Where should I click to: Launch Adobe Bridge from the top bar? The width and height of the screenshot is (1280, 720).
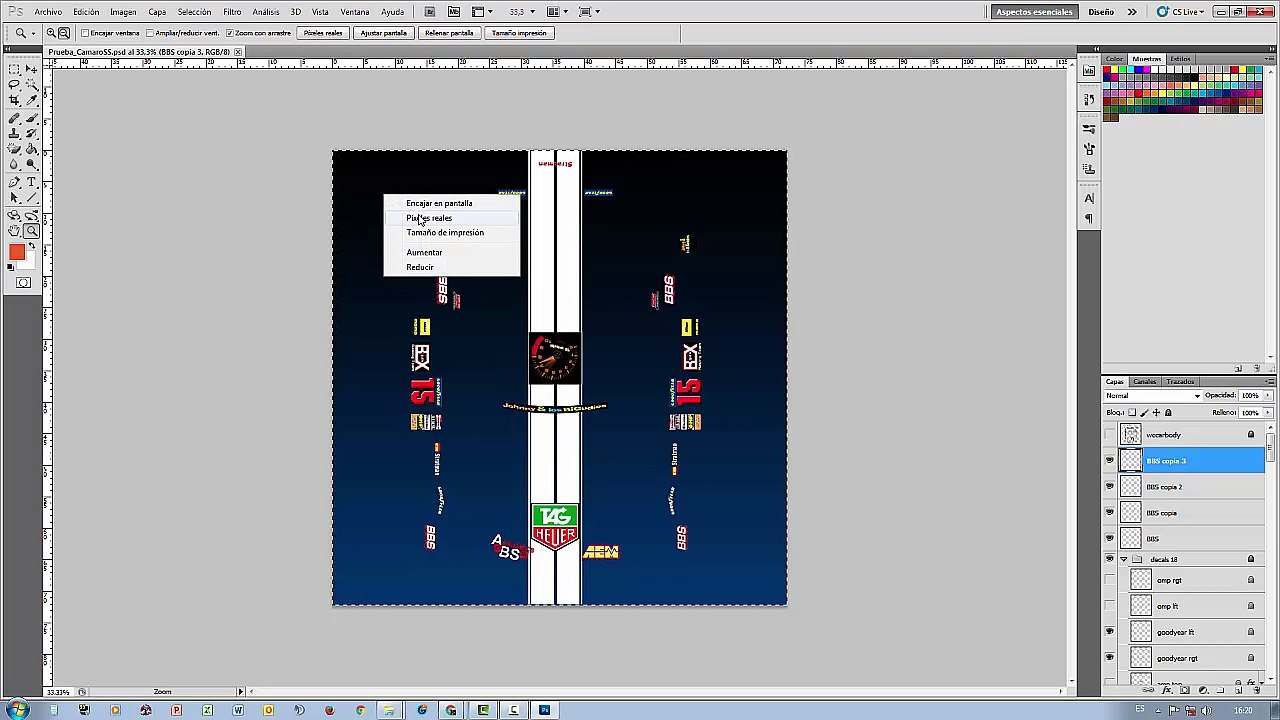(429, 12)
